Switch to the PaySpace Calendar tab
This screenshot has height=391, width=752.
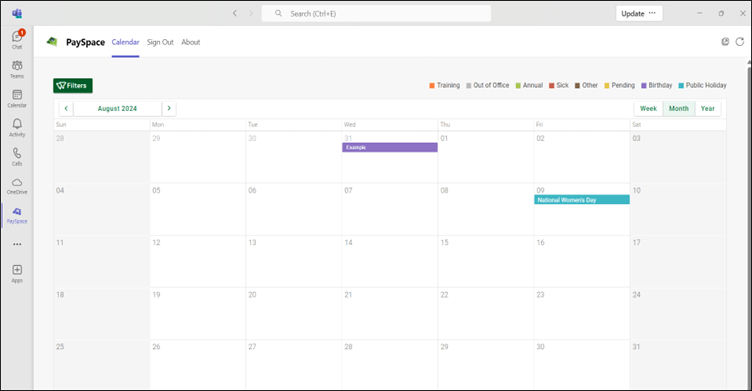click(125, 42)
